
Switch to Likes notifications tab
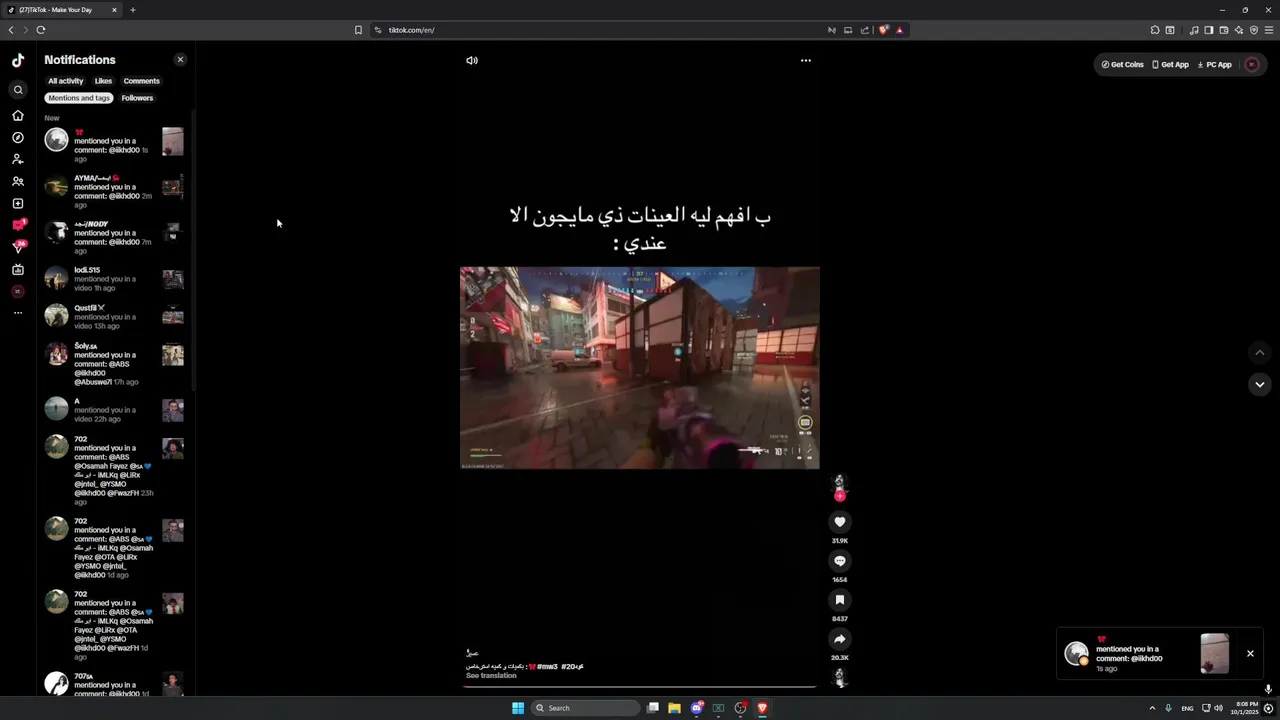tap(103, 81)
